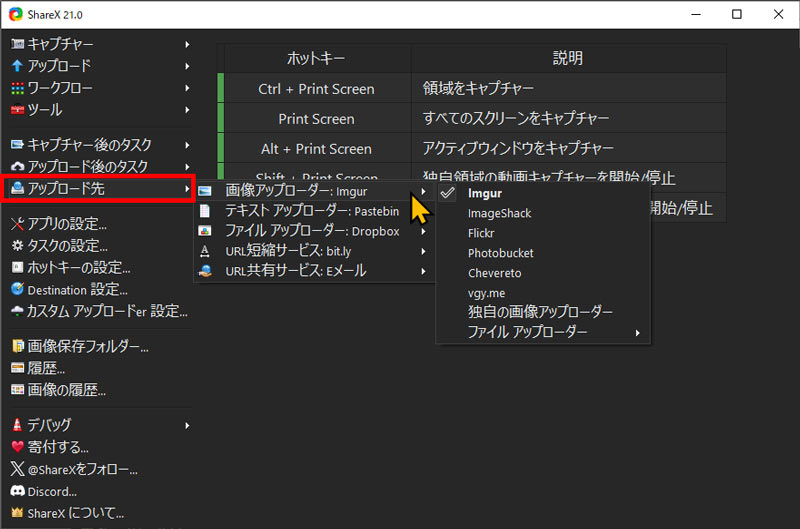Click the green status bar beside Print Screen row

[x=221, y=118]
